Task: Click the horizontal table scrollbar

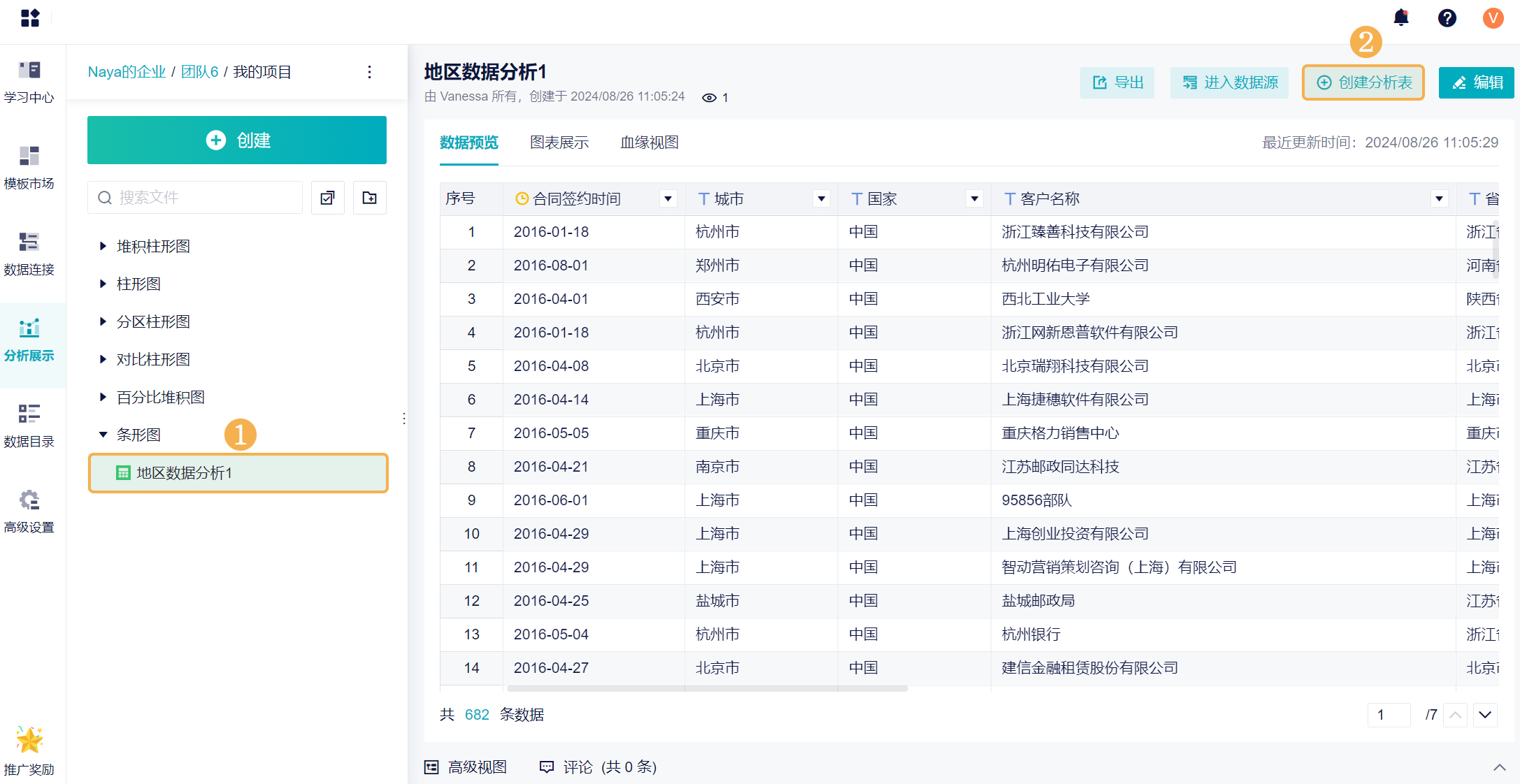Action: point(706,689)
